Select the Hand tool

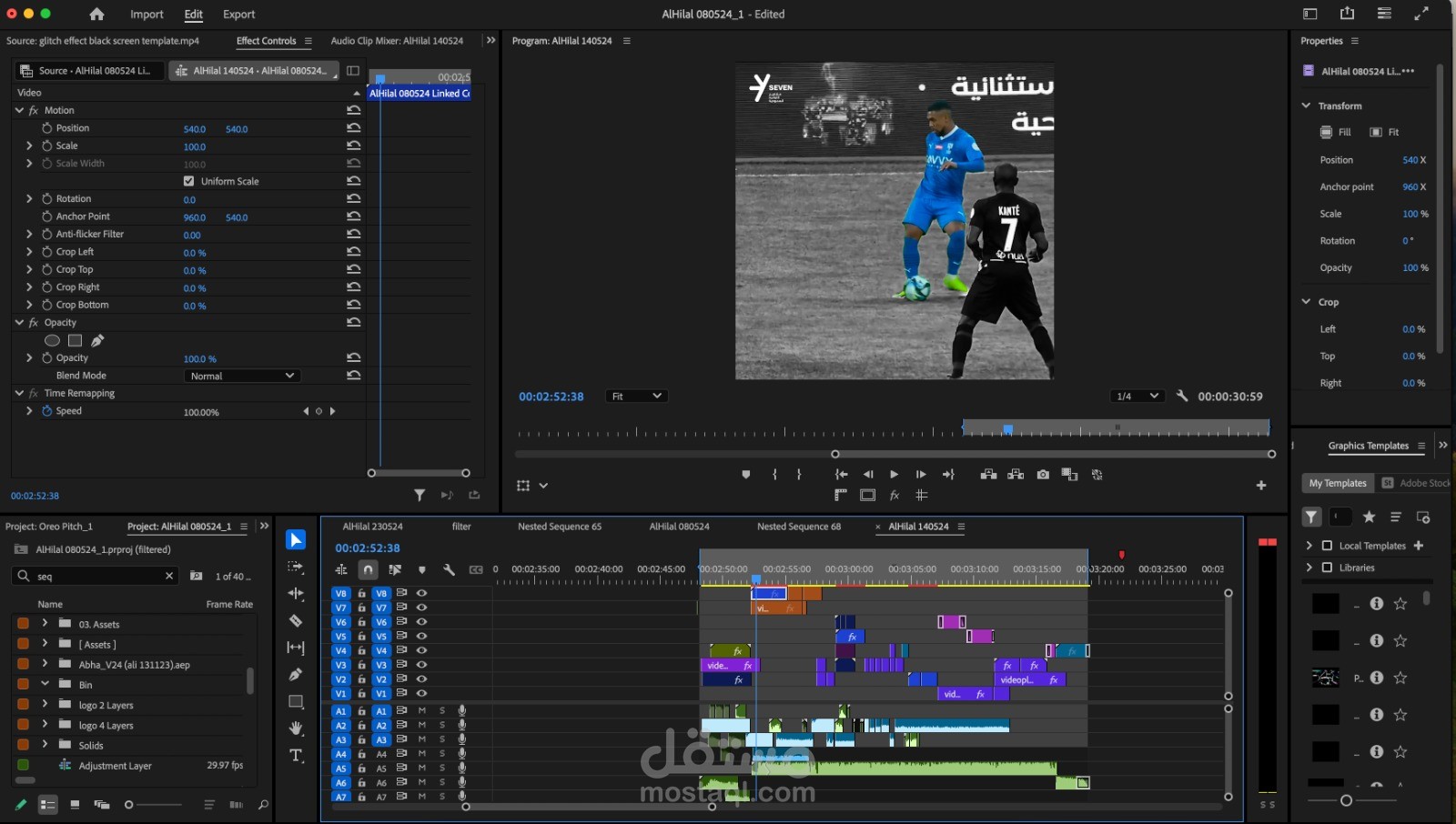(x=296, y=729)
